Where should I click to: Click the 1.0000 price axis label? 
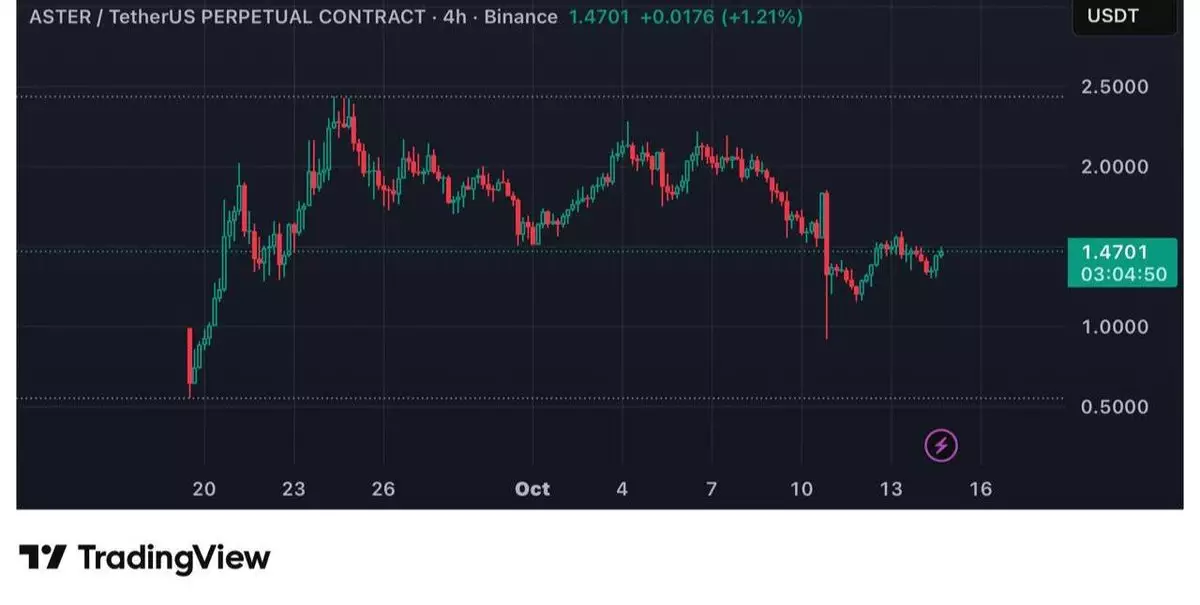[1115, 327]
